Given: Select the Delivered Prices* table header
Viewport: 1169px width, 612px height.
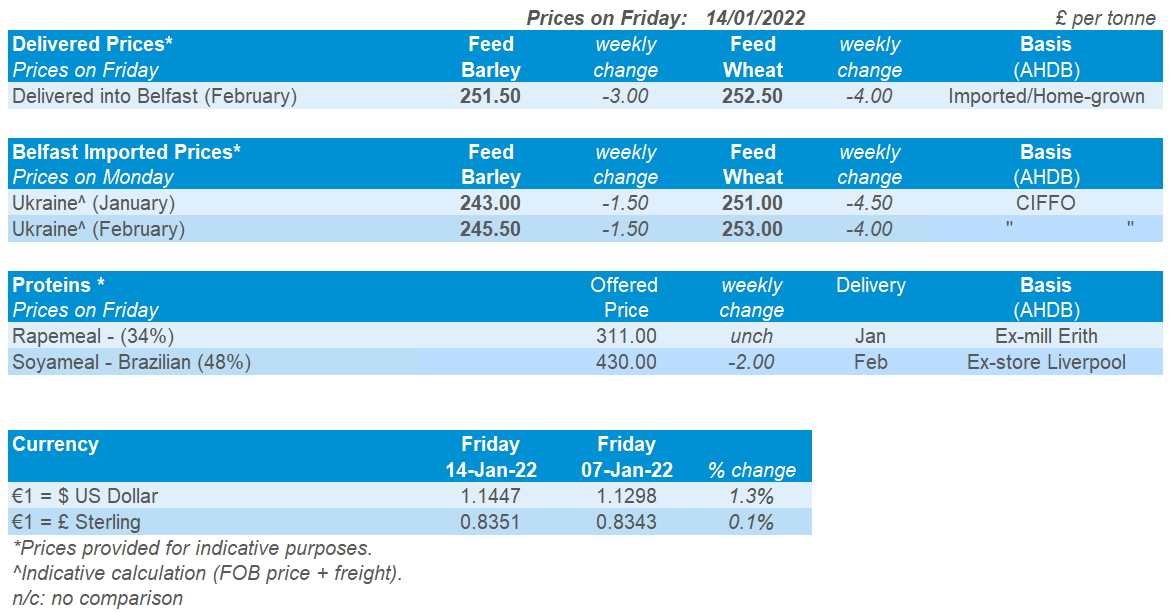Looking at the screenshot, I should click(92, 44).
